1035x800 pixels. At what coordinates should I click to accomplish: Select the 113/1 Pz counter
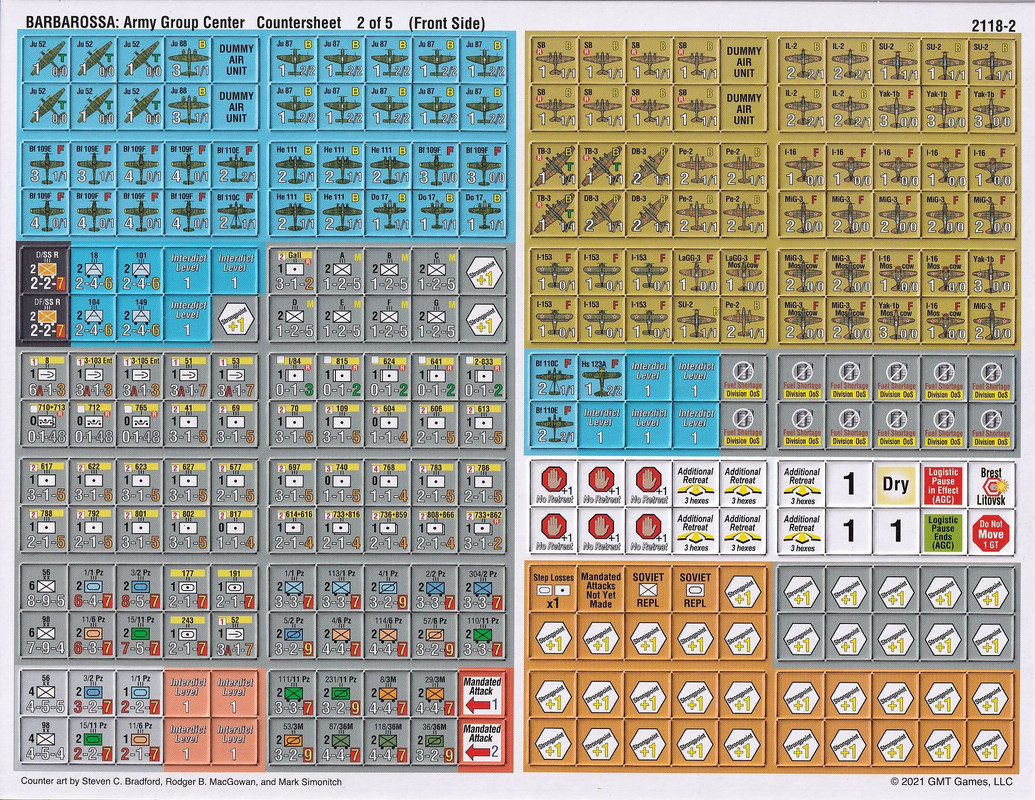click(x=342, y=589)
